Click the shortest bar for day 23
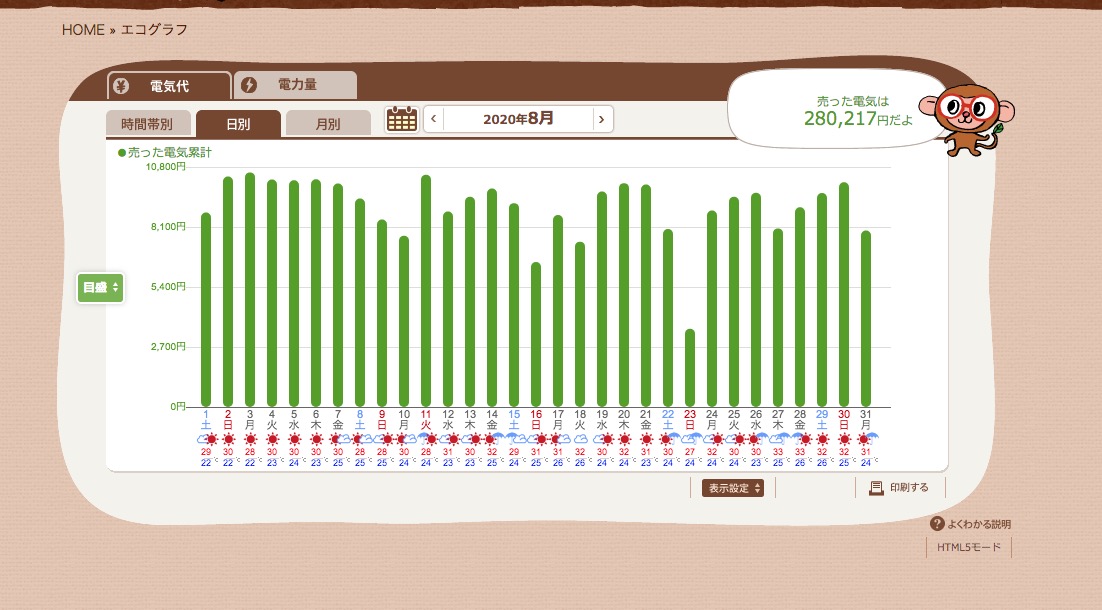The width and height of the screenshot is (1102, 610). pyautogui.click(x=690, y=368)
